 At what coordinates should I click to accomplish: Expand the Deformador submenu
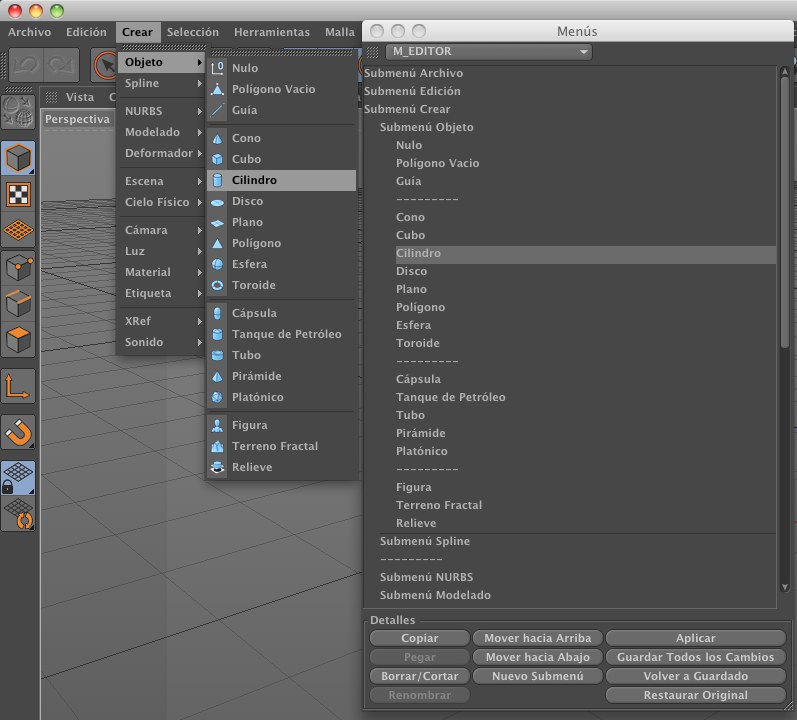160,153
